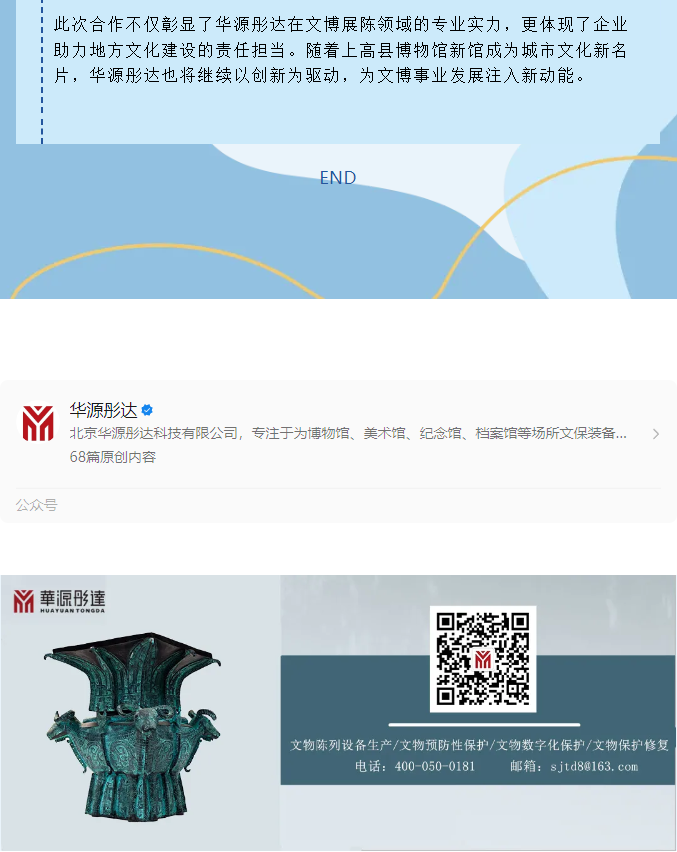The width and height of the screenshot is (677, 852).
Task: Click the QR code in the banner
Action: (483, 659)
